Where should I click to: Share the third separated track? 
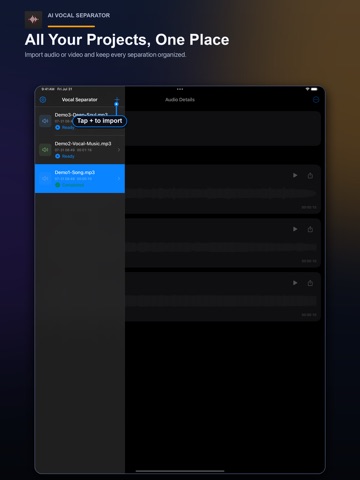[x=310, y=283]
